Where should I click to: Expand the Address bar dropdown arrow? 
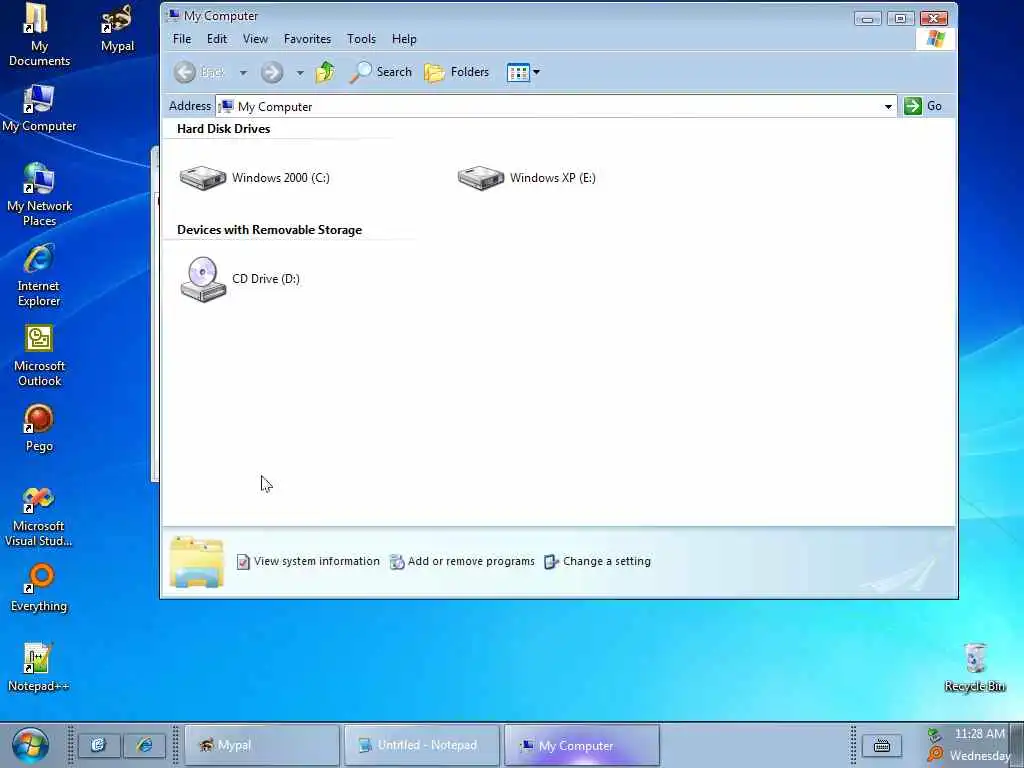click(888, 106)
